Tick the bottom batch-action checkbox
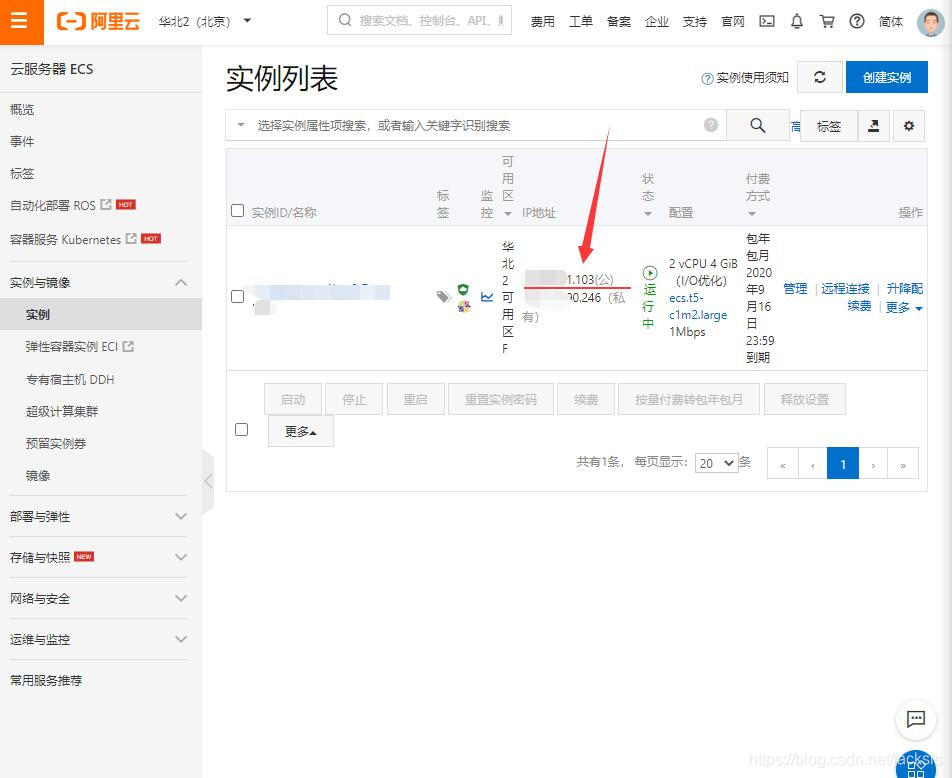952x778 pixels. [x=241, y=429]
